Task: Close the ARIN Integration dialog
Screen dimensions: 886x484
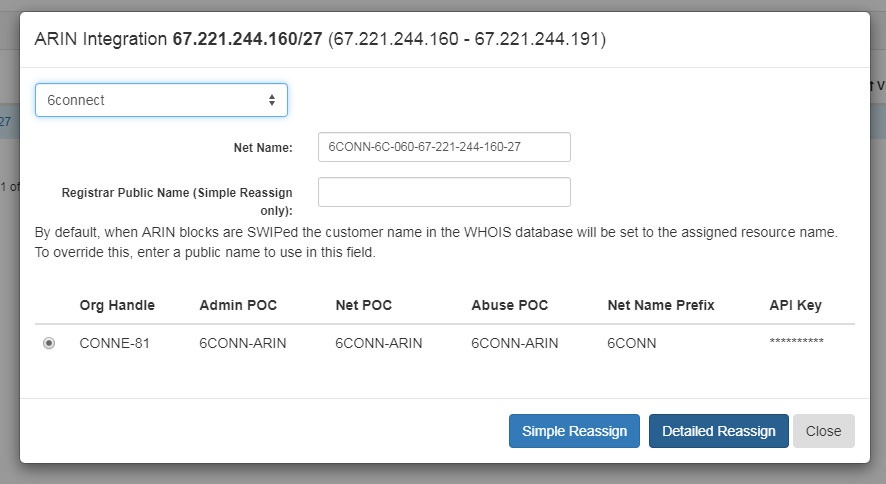Action: tap(823, 431)
